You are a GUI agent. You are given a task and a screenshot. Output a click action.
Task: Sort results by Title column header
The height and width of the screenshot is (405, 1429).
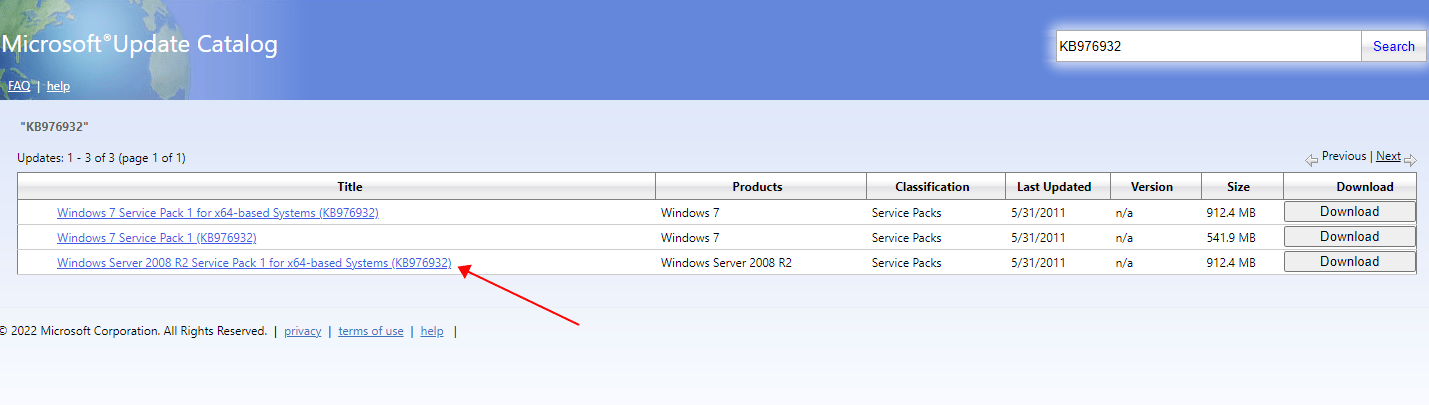(350, 187)
